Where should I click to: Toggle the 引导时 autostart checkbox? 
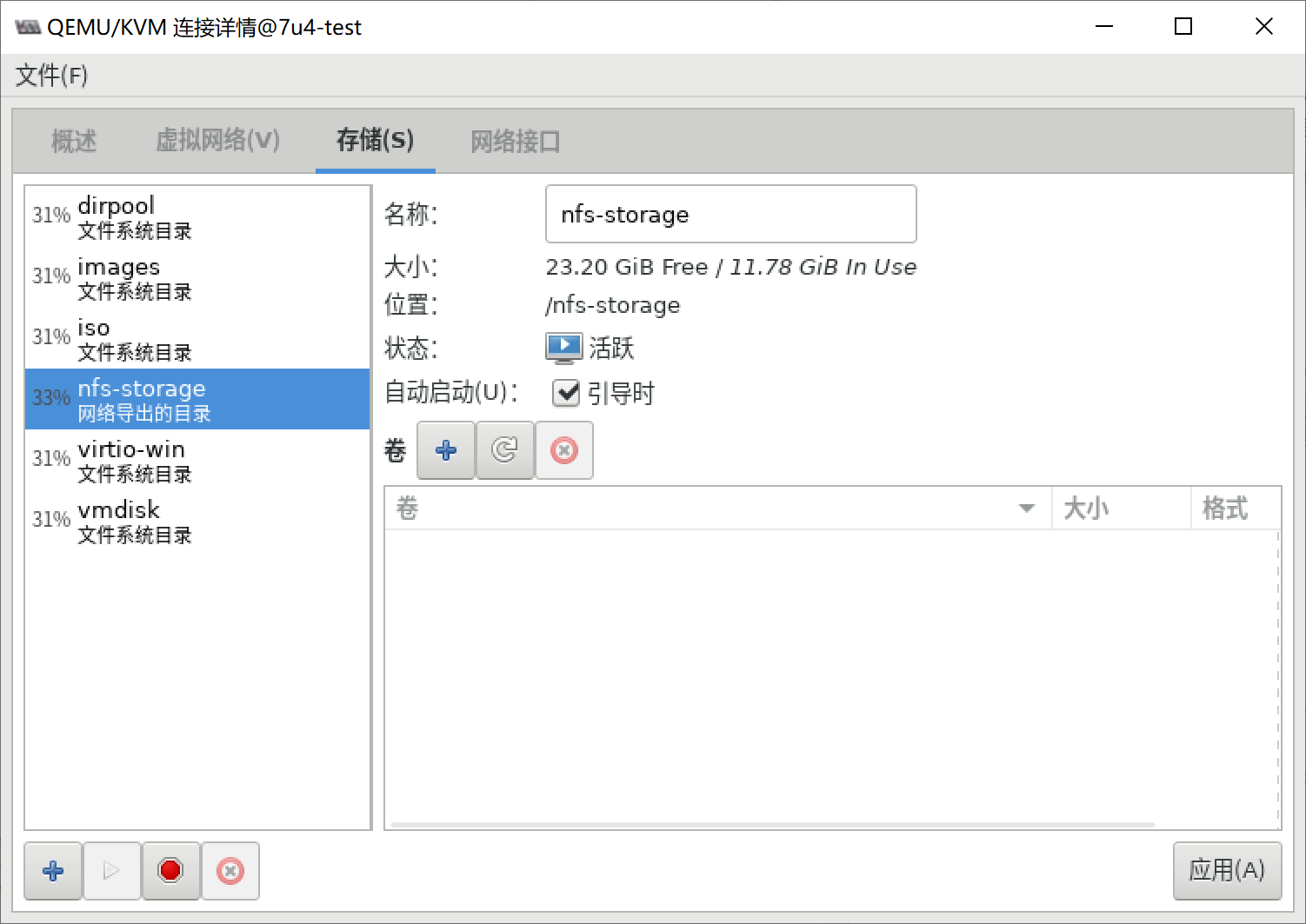(566, 393)
